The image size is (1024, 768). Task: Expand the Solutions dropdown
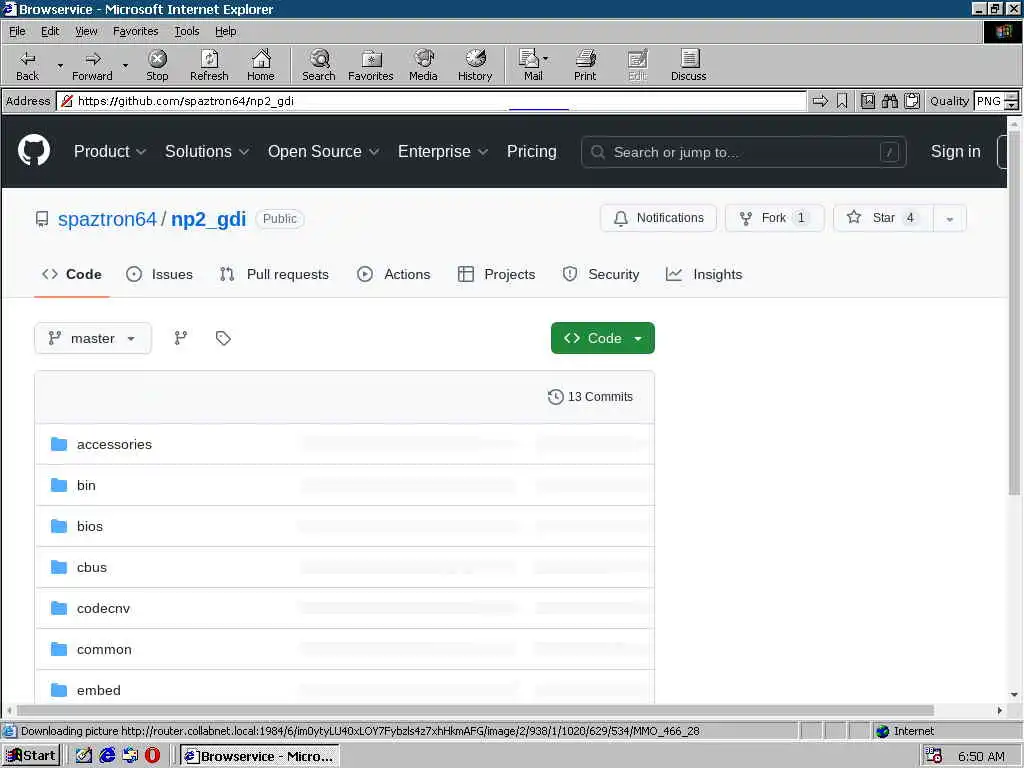207,152
